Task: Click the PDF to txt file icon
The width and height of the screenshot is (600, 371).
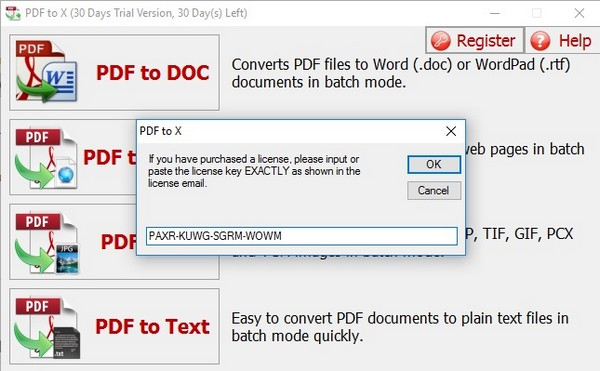Action: [47, 328]
